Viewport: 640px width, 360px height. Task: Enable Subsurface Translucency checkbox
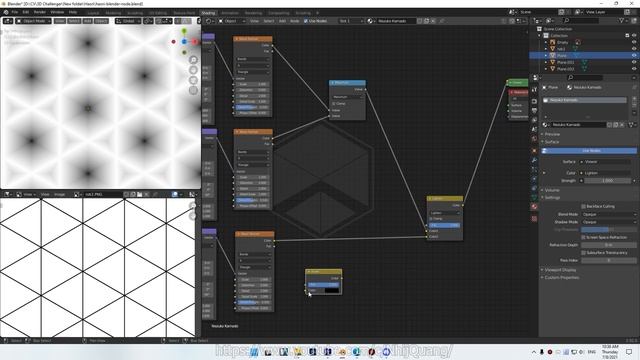click(583, 253)
